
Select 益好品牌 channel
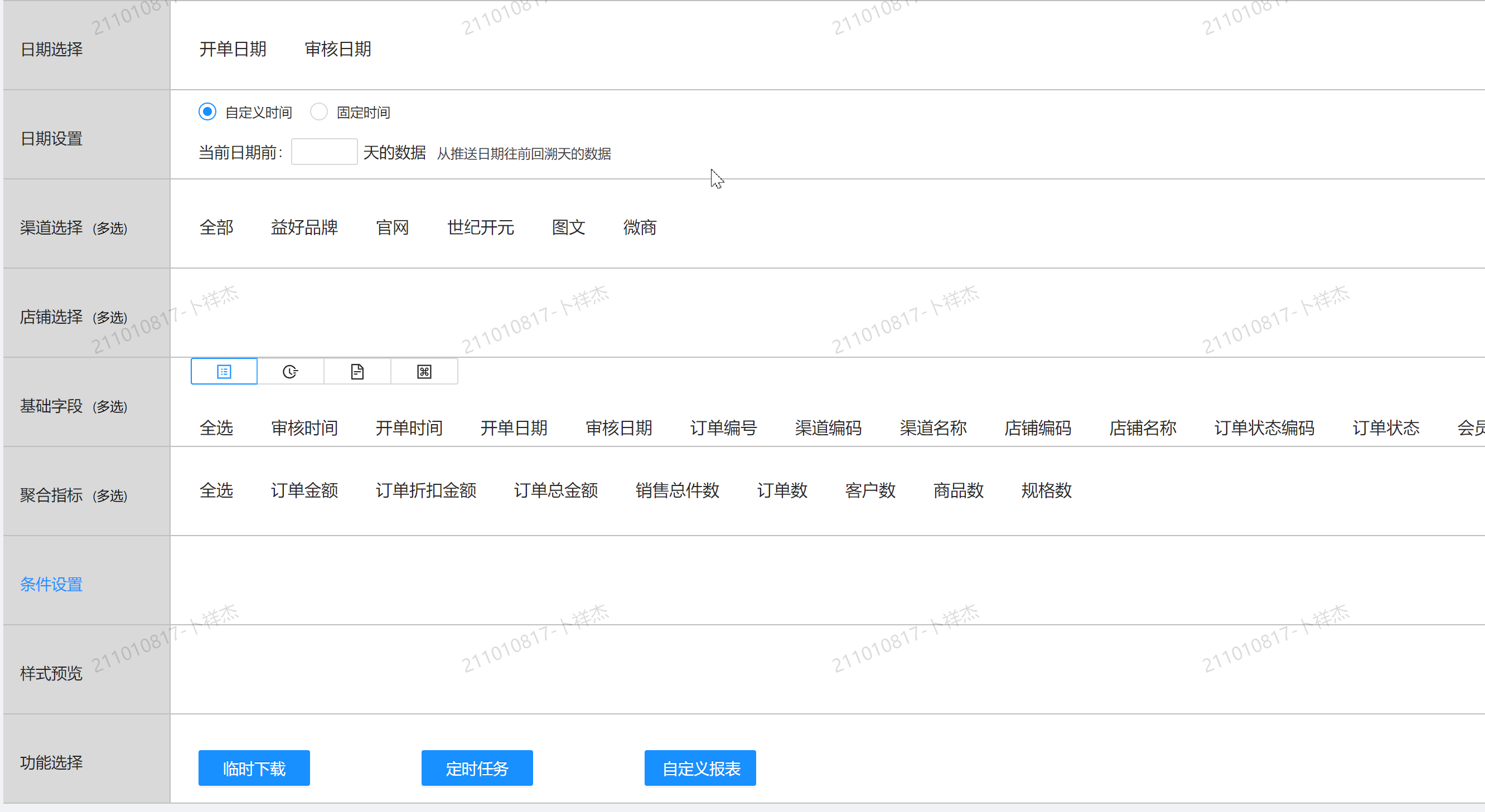point(304,227)
